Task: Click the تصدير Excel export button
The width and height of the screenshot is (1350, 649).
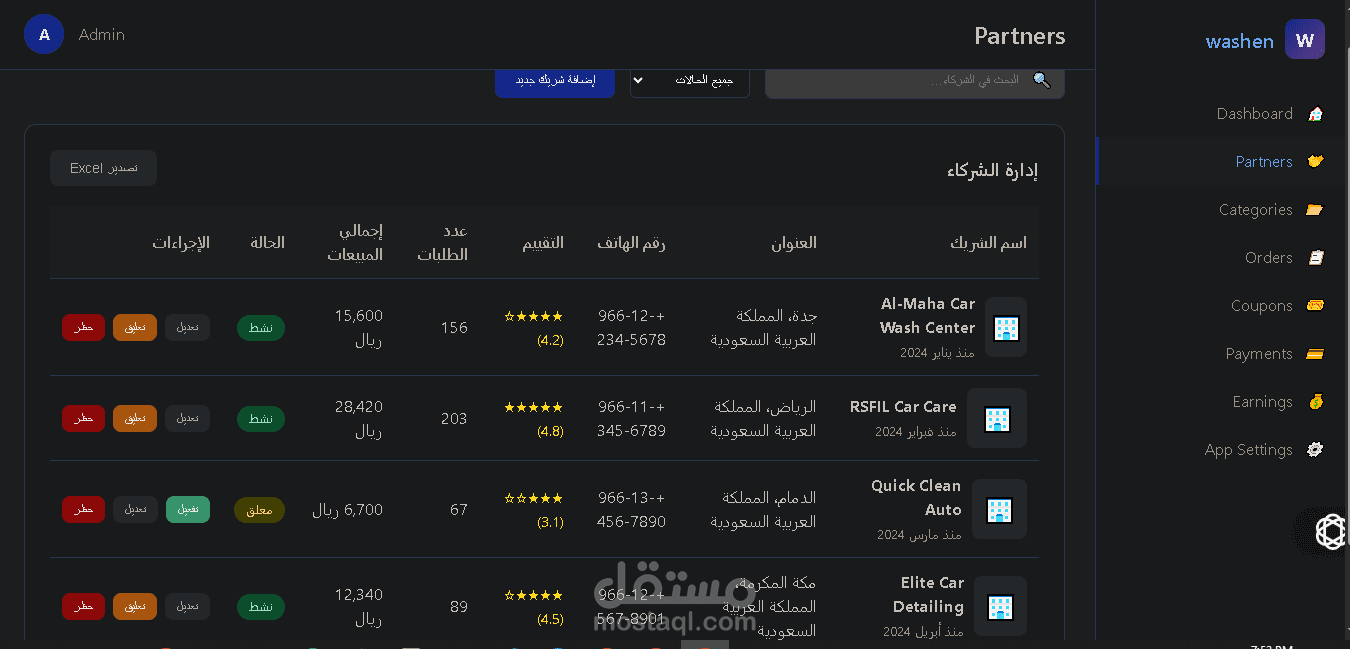Action: coord(103,168)
